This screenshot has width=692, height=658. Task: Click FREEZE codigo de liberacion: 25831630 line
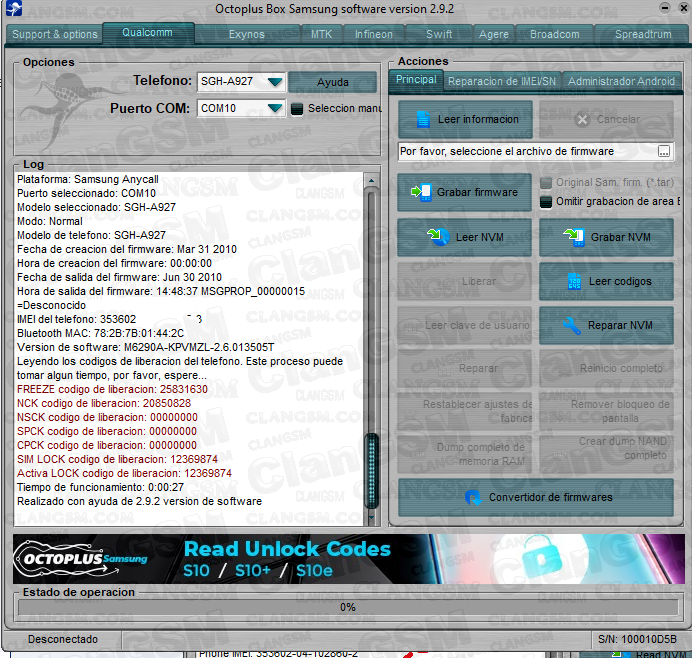pos(112,389)
